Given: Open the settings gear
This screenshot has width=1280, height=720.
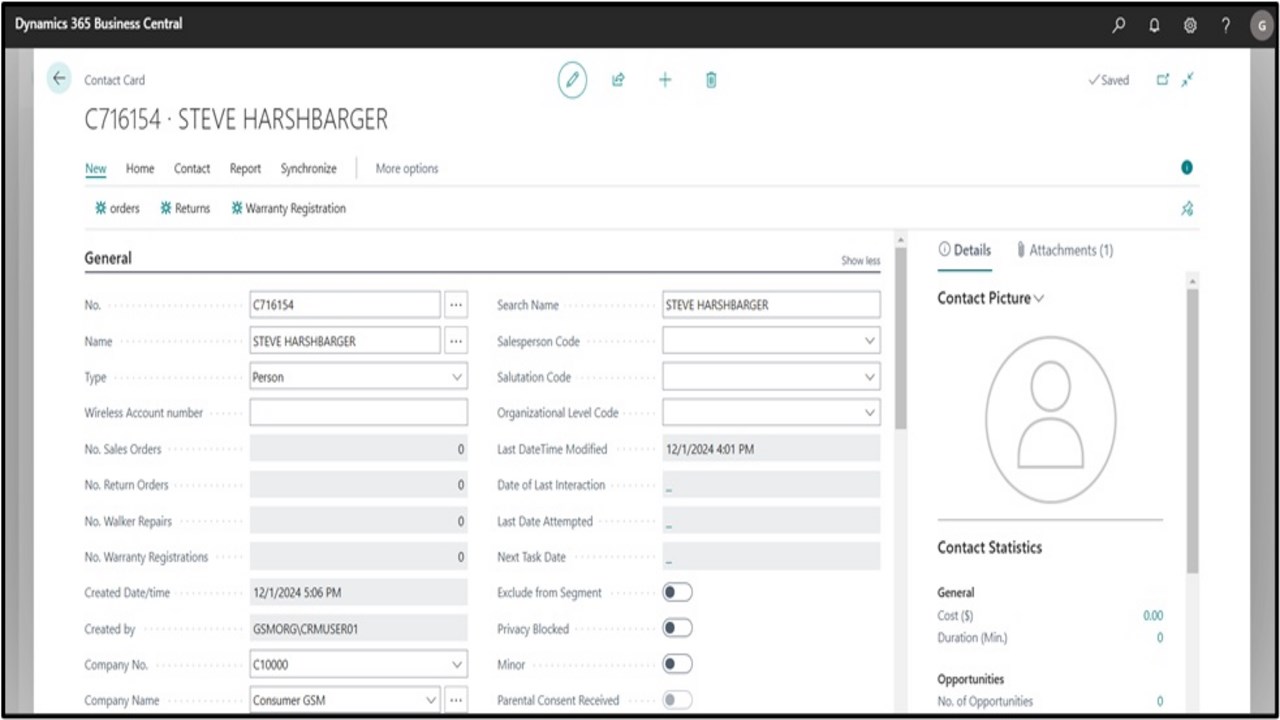Looking at the screenshot, I should click(1190, 25).
